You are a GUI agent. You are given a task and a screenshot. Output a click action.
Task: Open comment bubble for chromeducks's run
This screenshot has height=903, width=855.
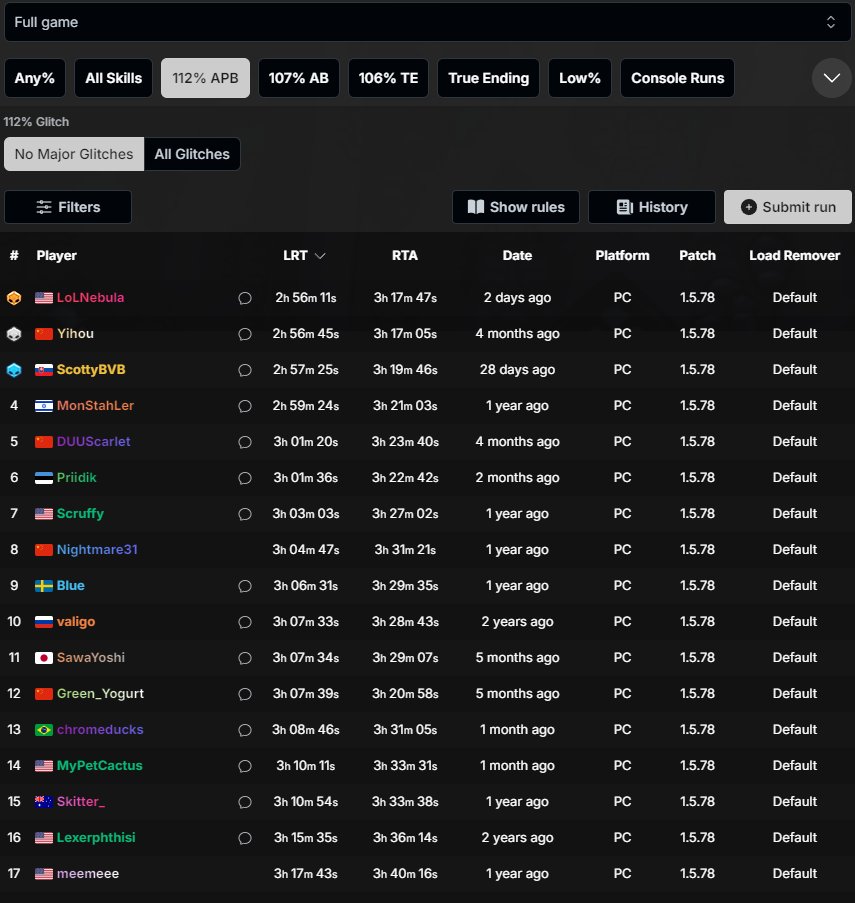tap(245, 730)
